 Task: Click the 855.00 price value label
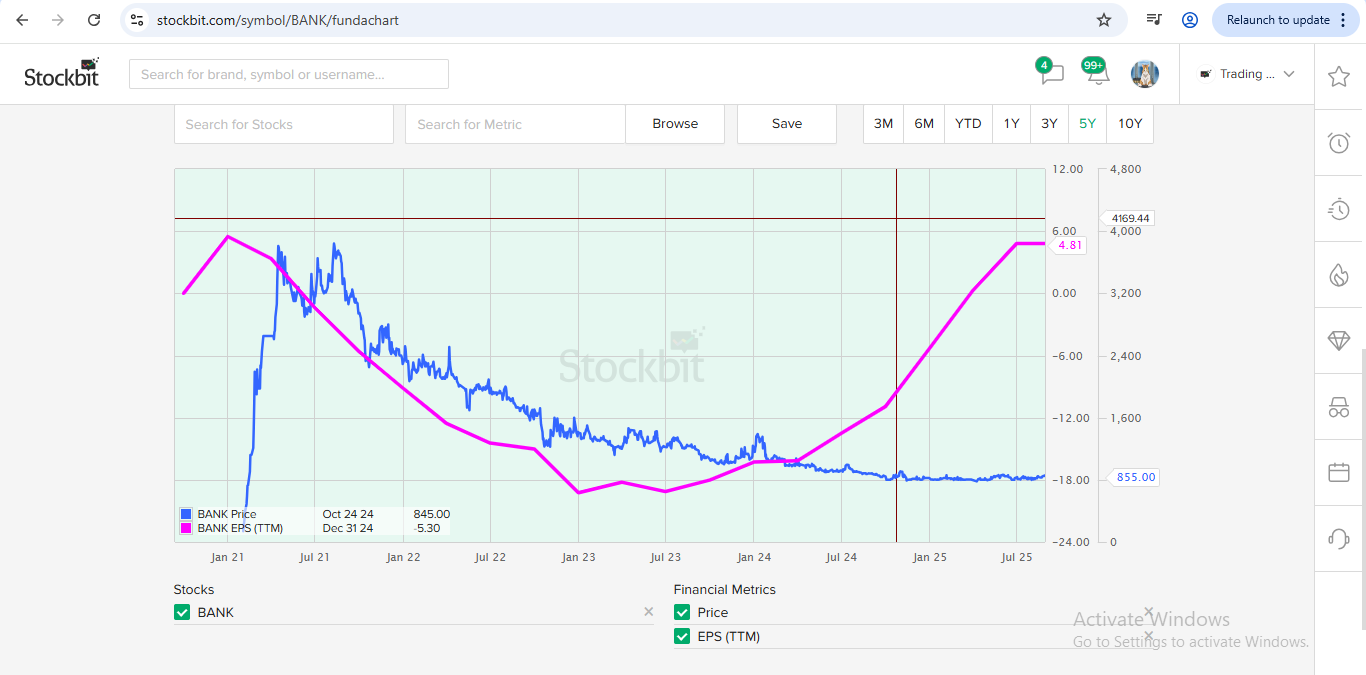(1134, 477)
